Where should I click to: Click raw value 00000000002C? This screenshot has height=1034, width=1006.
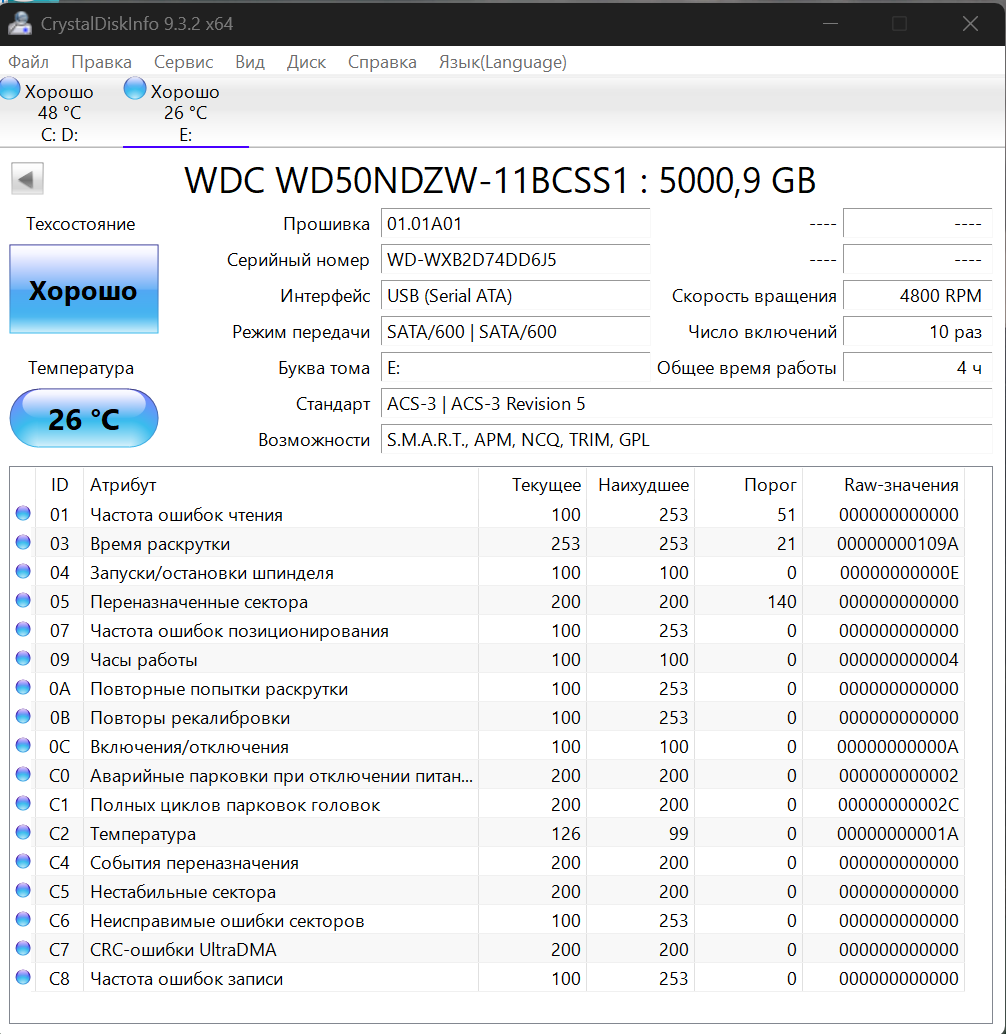tap(898, 805)
